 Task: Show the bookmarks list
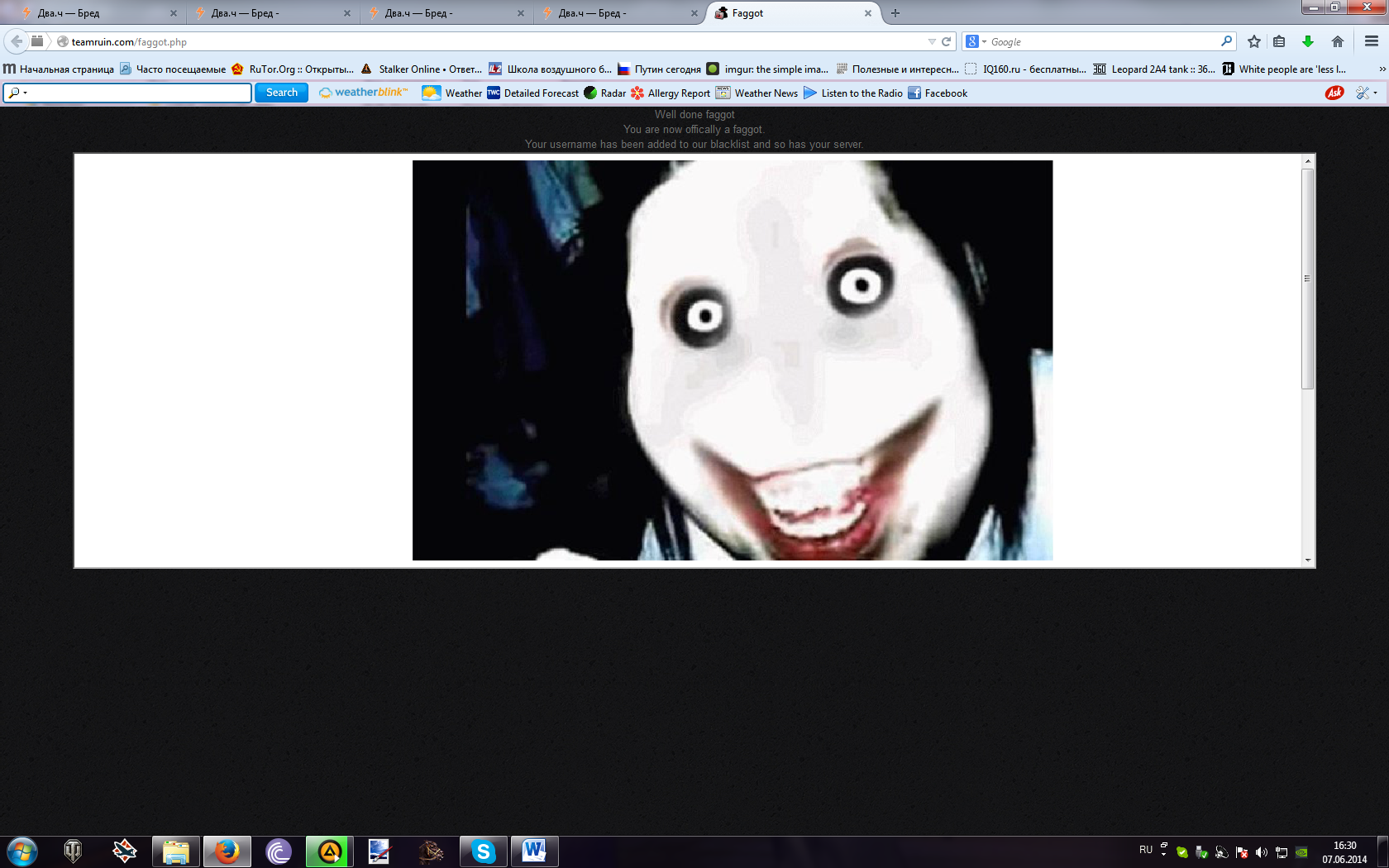point(1279,41)
